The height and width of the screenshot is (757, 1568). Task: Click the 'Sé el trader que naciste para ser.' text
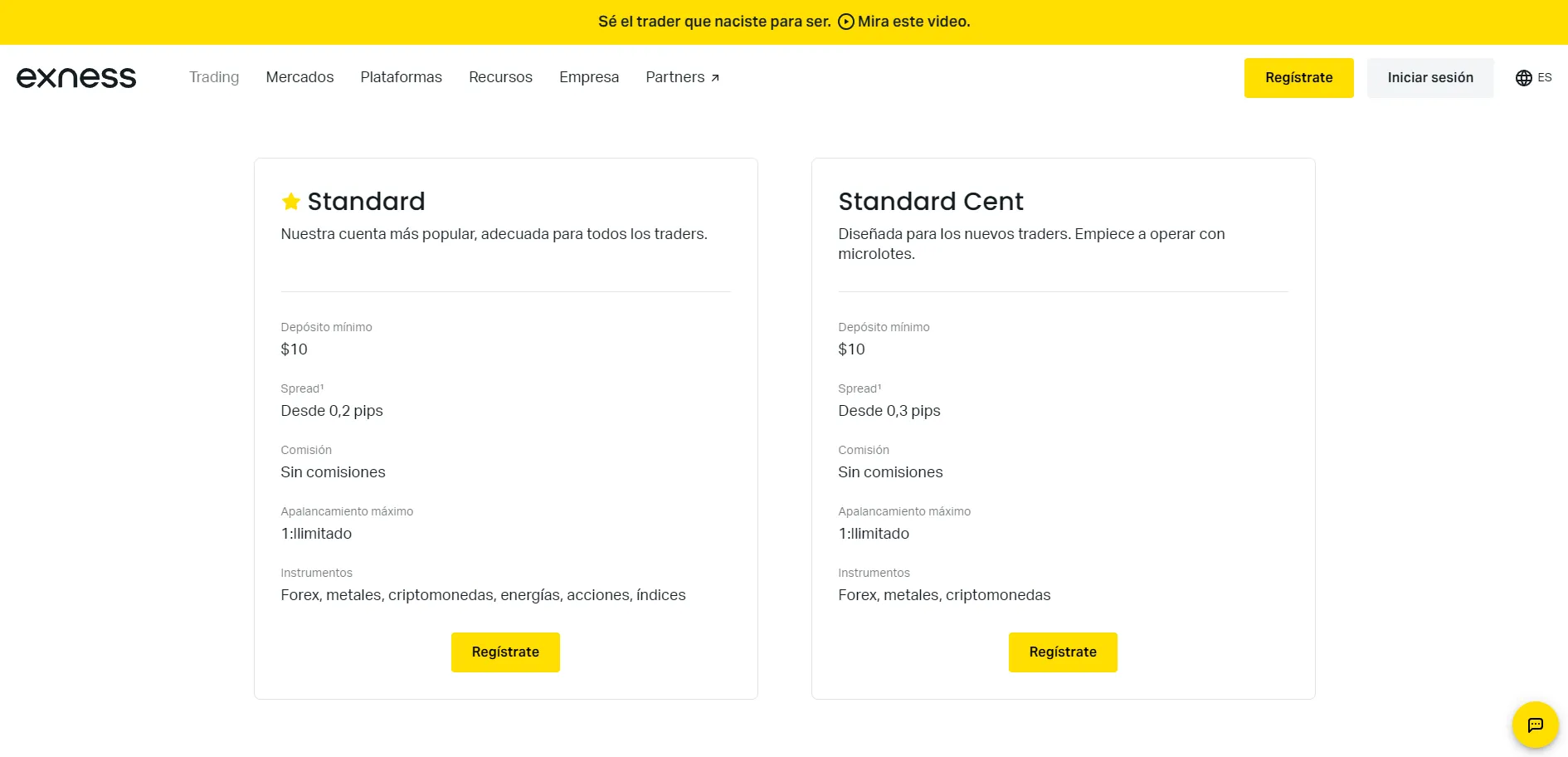click(x=714, y=22)
